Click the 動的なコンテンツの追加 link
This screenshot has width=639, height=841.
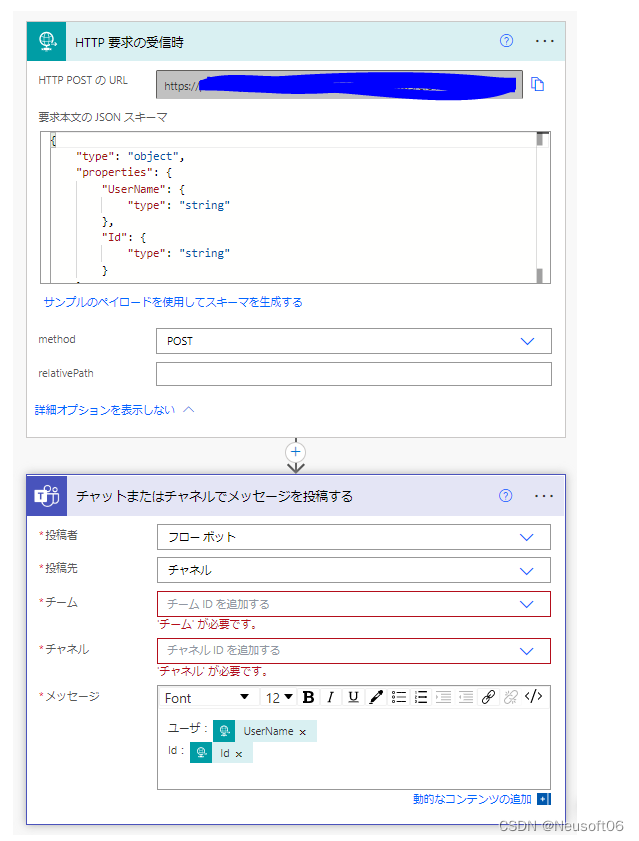472,799
